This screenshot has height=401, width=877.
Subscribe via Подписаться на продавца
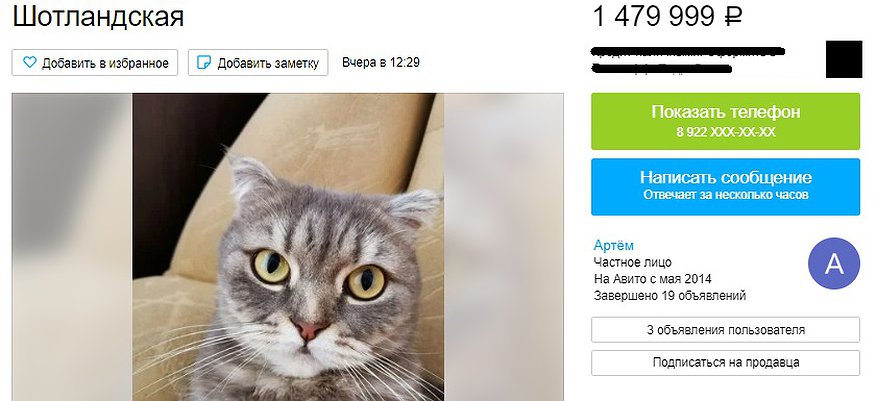click(725, 363)
